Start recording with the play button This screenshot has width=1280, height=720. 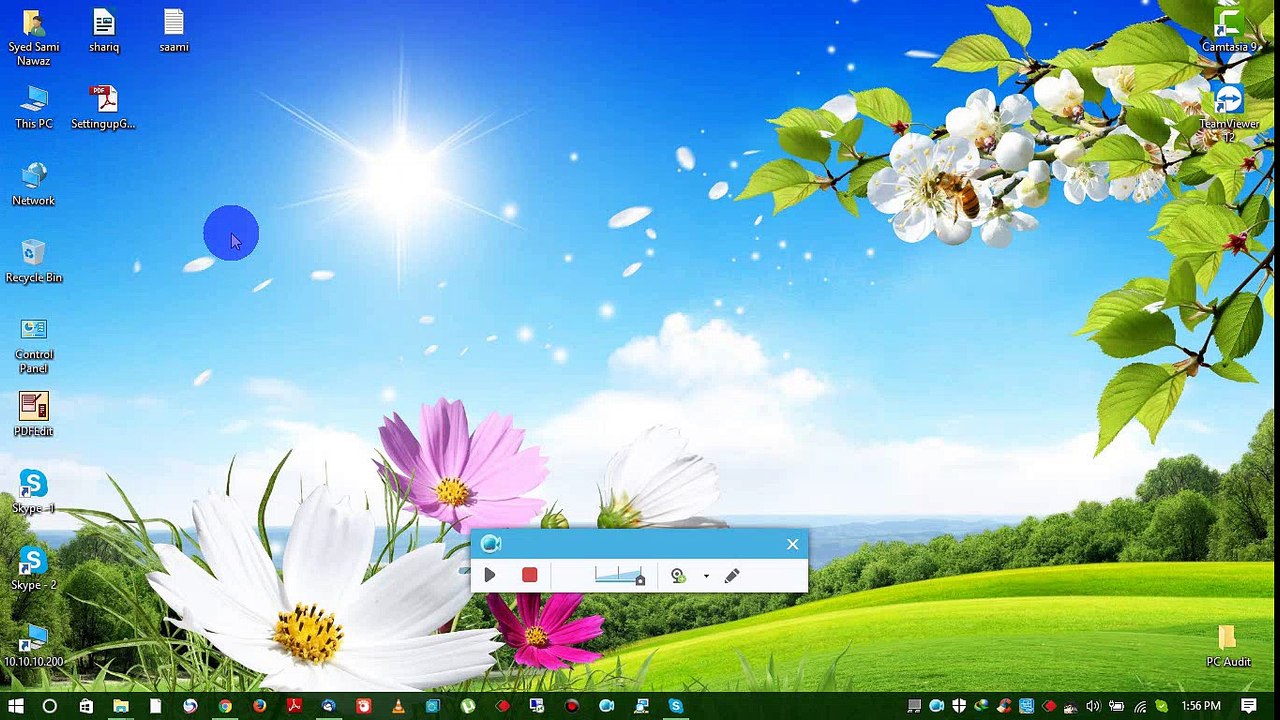[490, 575]
